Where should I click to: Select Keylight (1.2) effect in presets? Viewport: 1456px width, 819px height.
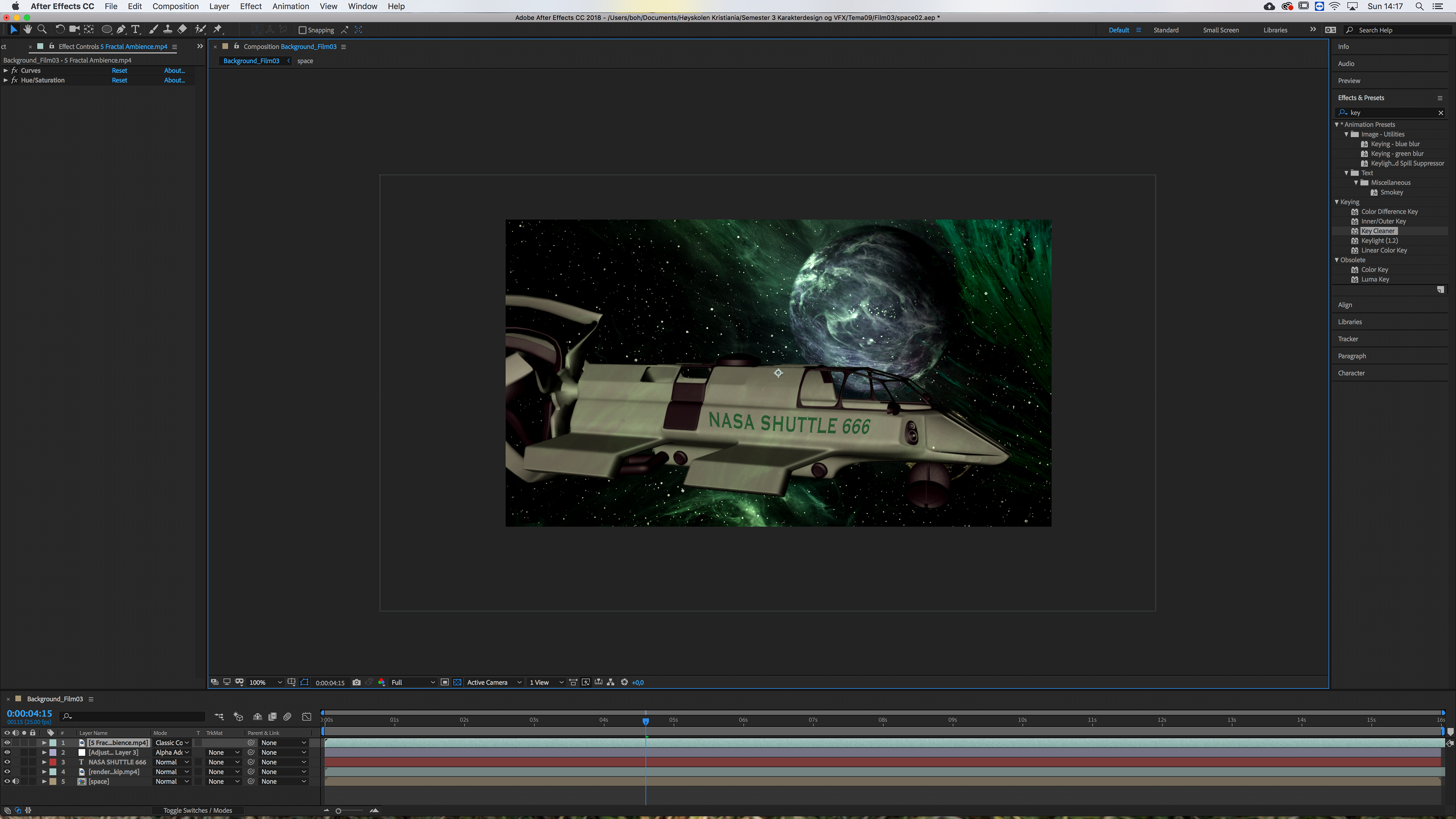(1379, 241)
